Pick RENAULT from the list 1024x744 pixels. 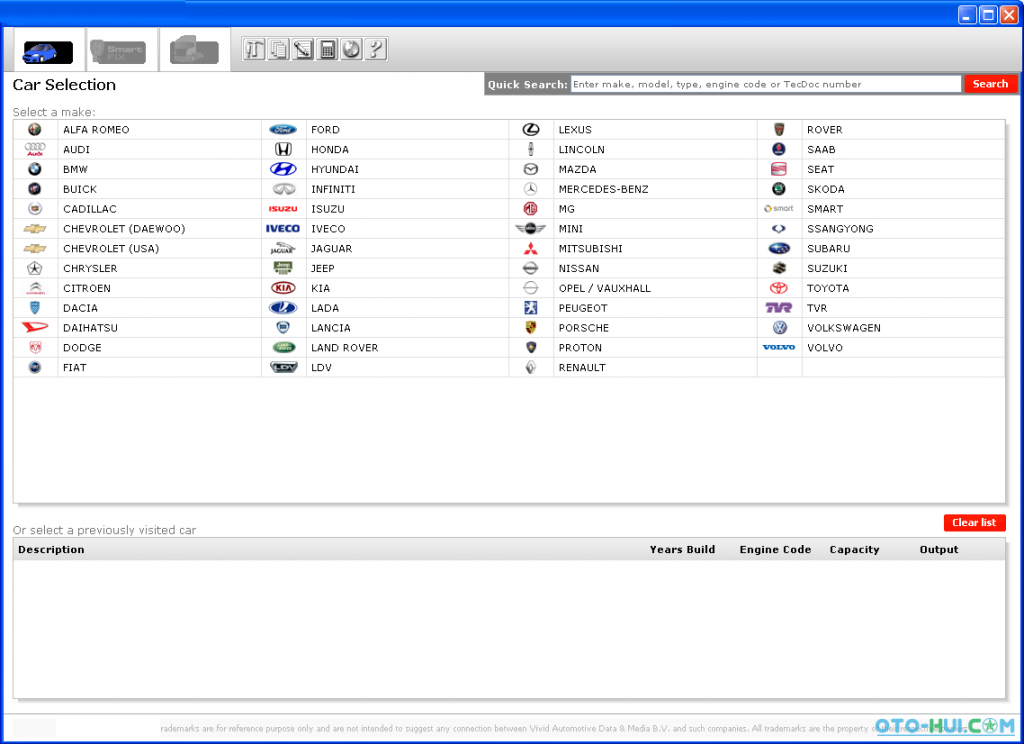[582, 368]
